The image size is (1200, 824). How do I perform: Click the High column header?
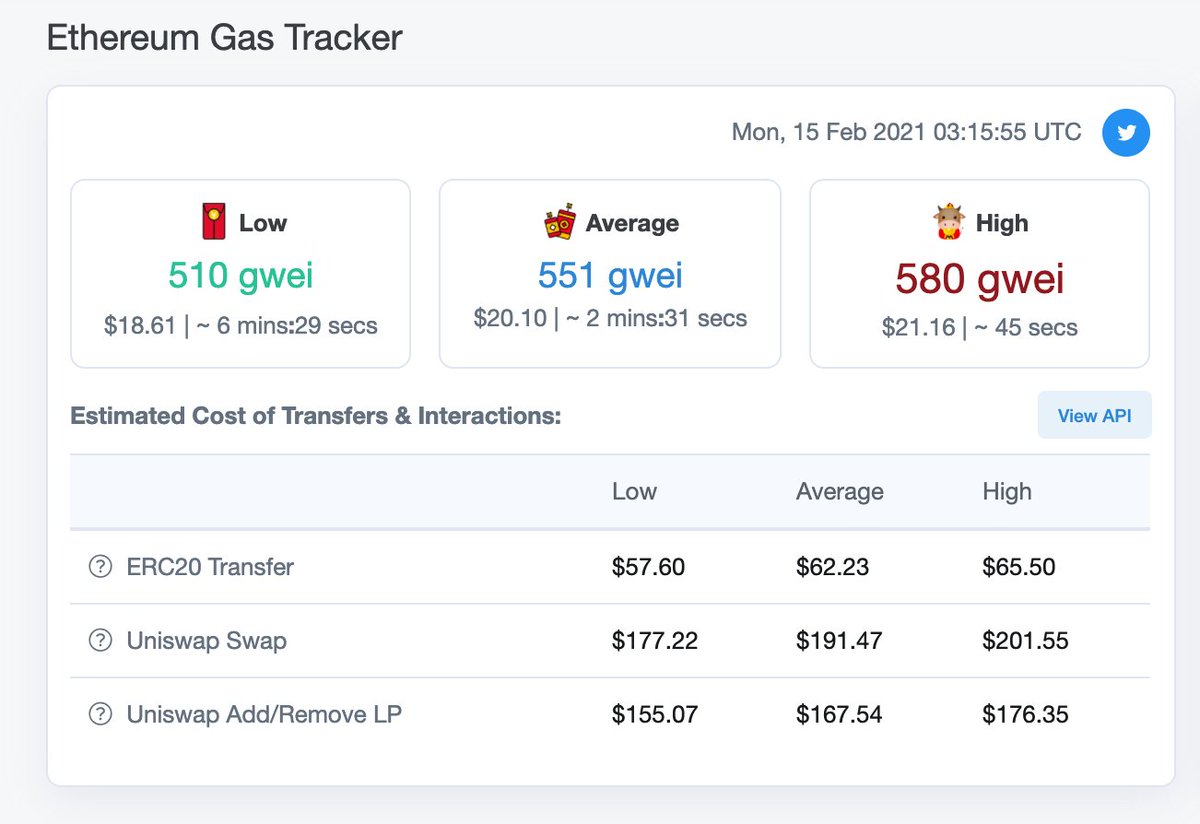1007,491
